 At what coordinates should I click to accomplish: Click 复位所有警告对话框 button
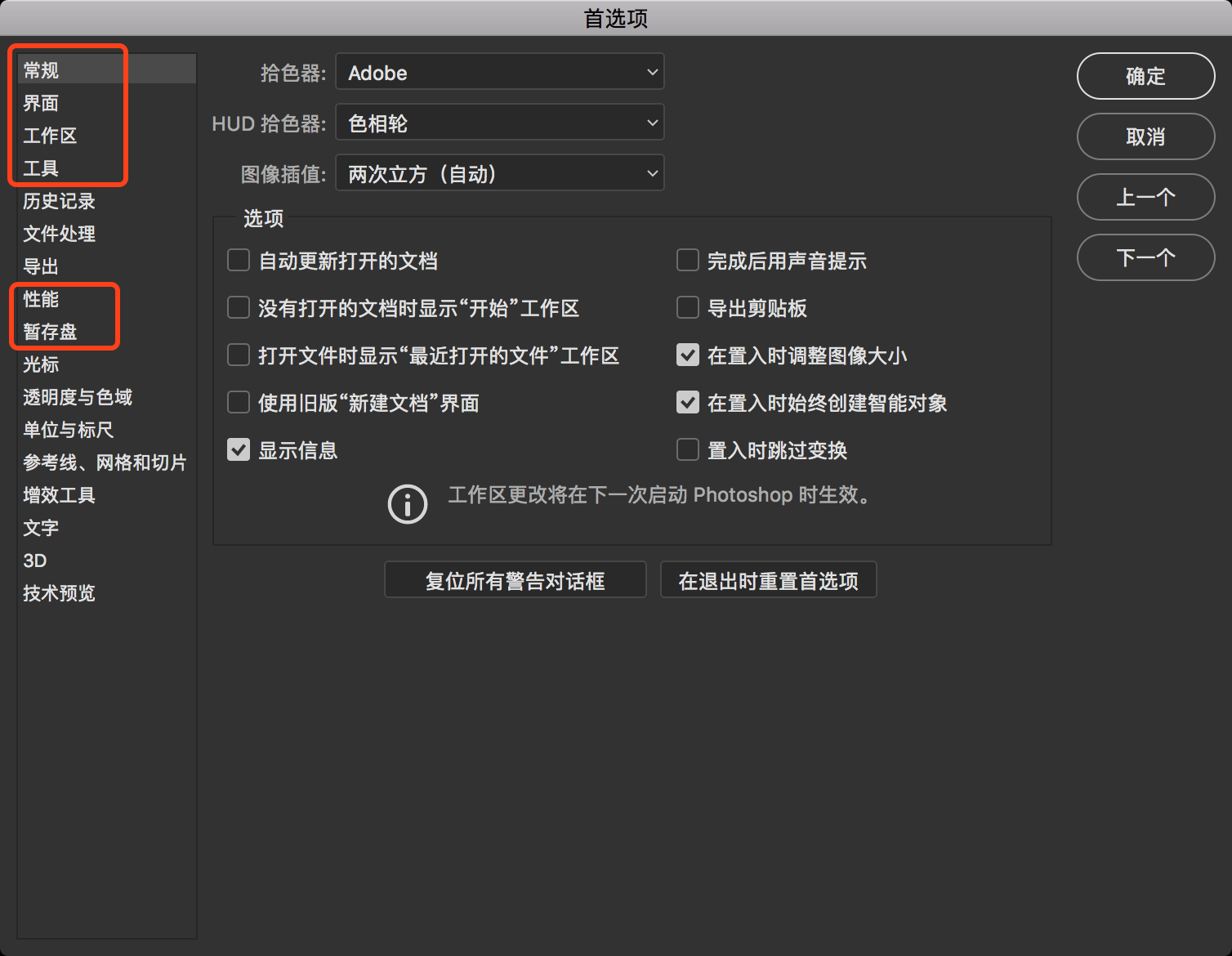pyautogui.click(x=515, y=580)
